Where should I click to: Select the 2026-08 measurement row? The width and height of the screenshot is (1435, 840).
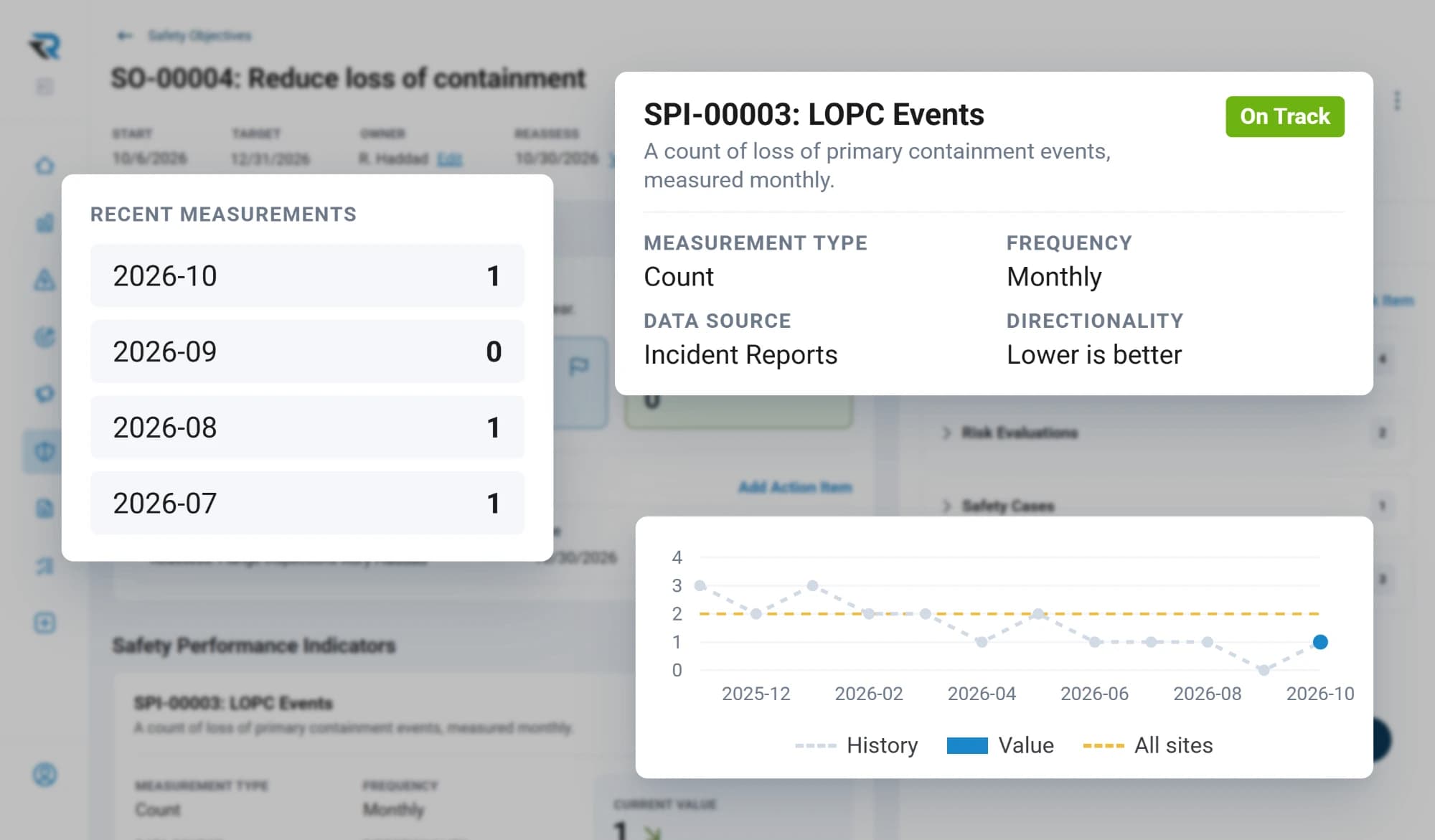point(307,428)
